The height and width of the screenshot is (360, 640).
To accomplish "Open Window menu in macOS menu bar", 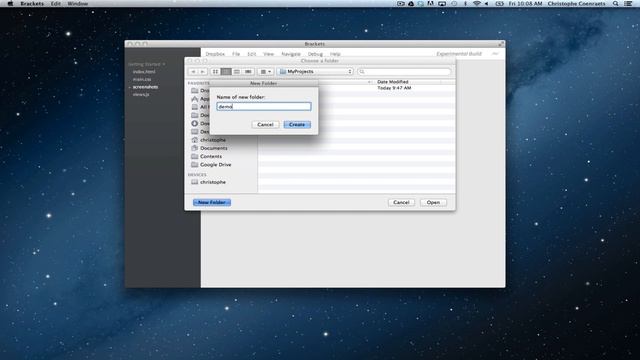I will (78, 4).
